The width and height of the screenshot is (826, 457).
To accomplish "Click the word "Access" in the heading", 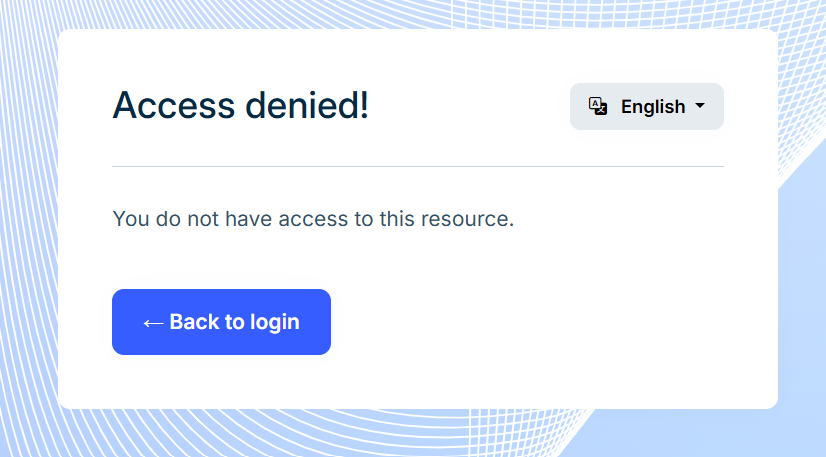I will (174, 105).
